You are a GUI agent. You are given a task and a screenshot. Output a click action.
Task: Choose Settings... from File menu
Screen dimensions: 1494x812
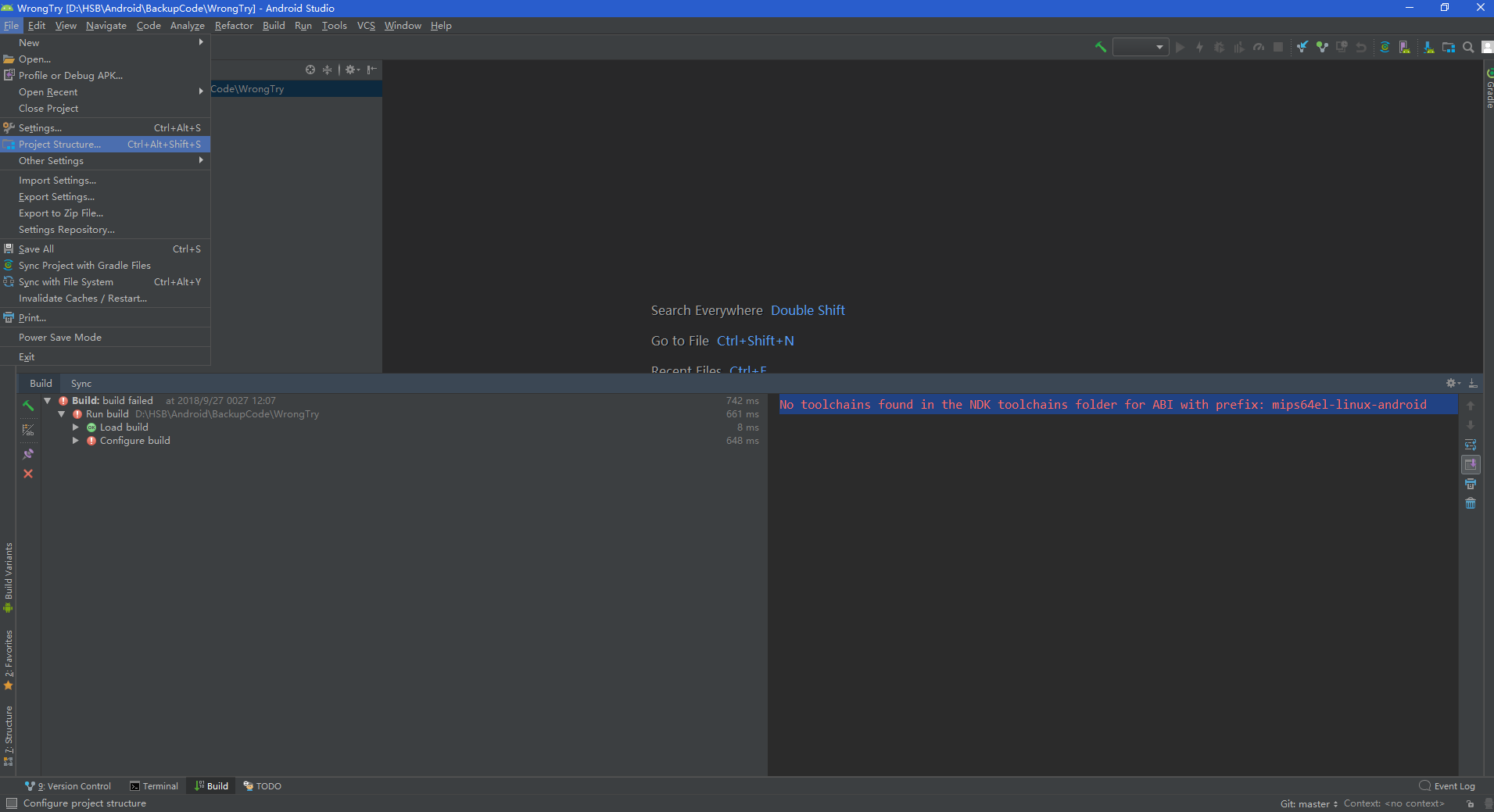point(106,128)
